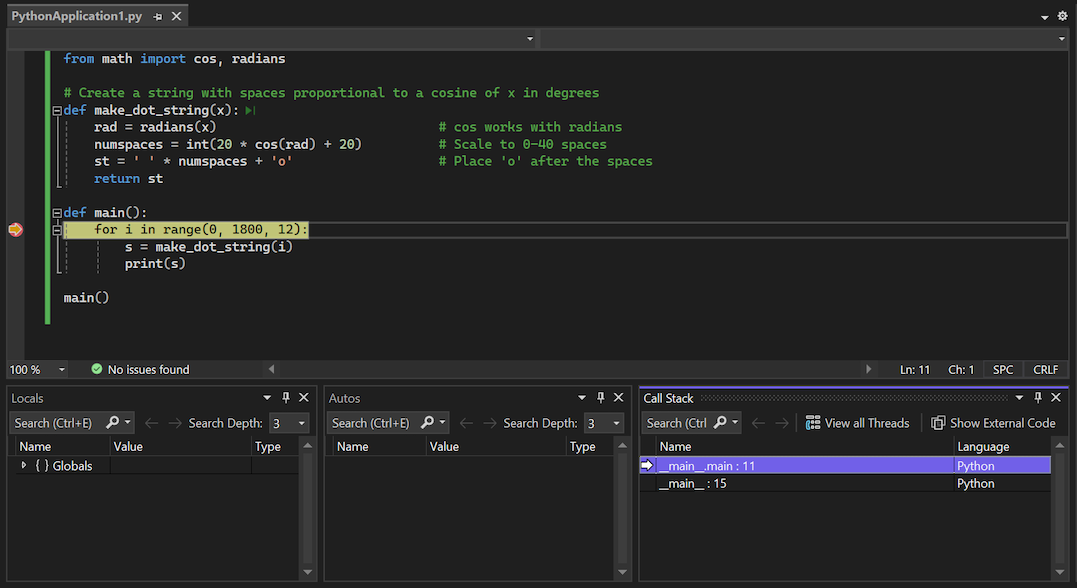Open the zoom level dropdown showing 100%
Image resolution: width=1077 pixels, height=588 pixels.
point(60,369)
